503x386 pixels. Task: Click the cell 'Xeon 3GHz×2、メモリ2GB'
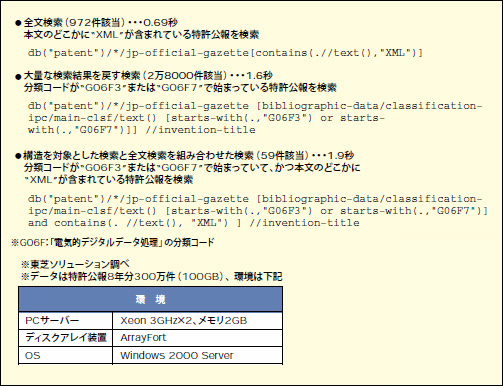click(198, 321)
